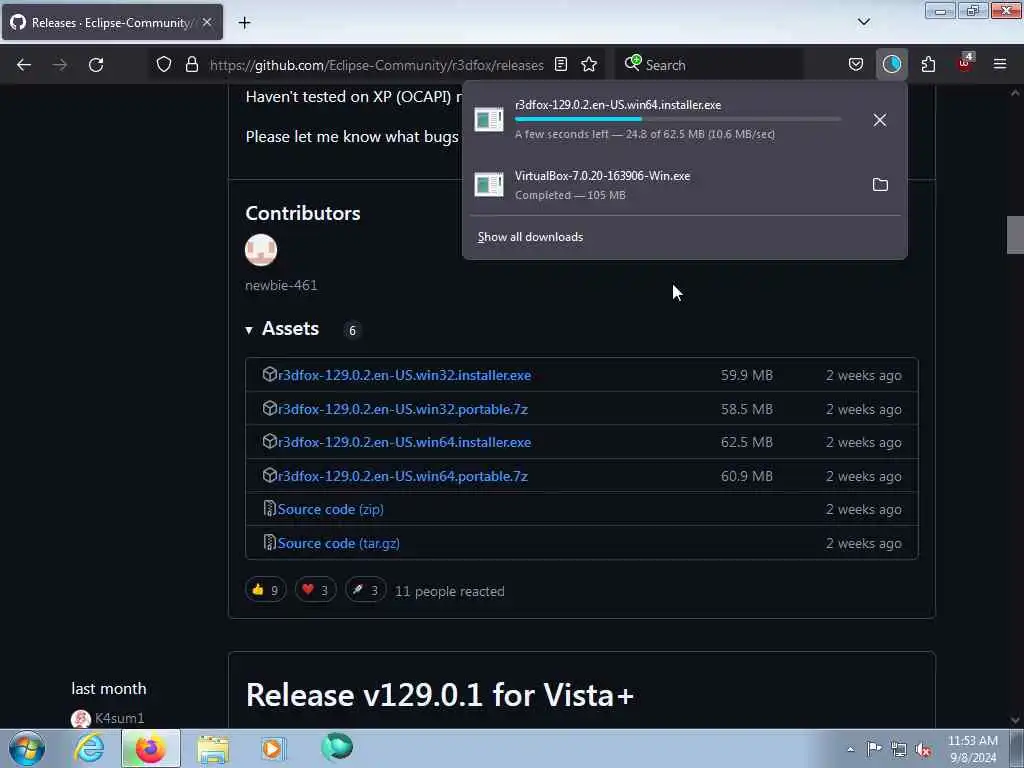Click the muted volume tray icon
Screen dimensions: 1024x768
point(923,750)
